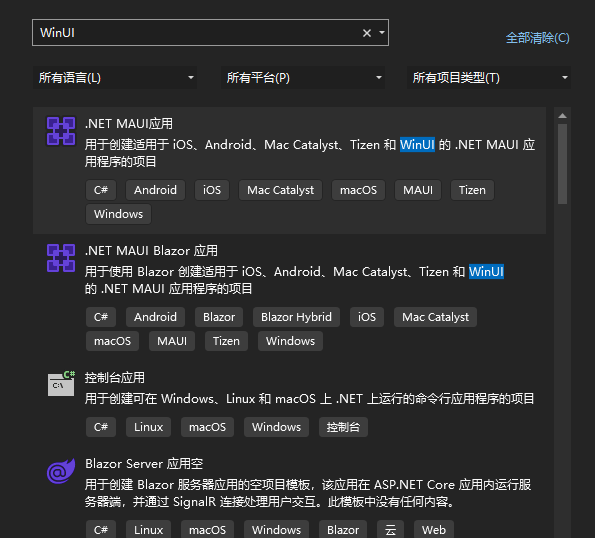Click the C# tag under .NET MAUI Blazor 应用
The width and height of the screenshot is (595, 538).
101,317
